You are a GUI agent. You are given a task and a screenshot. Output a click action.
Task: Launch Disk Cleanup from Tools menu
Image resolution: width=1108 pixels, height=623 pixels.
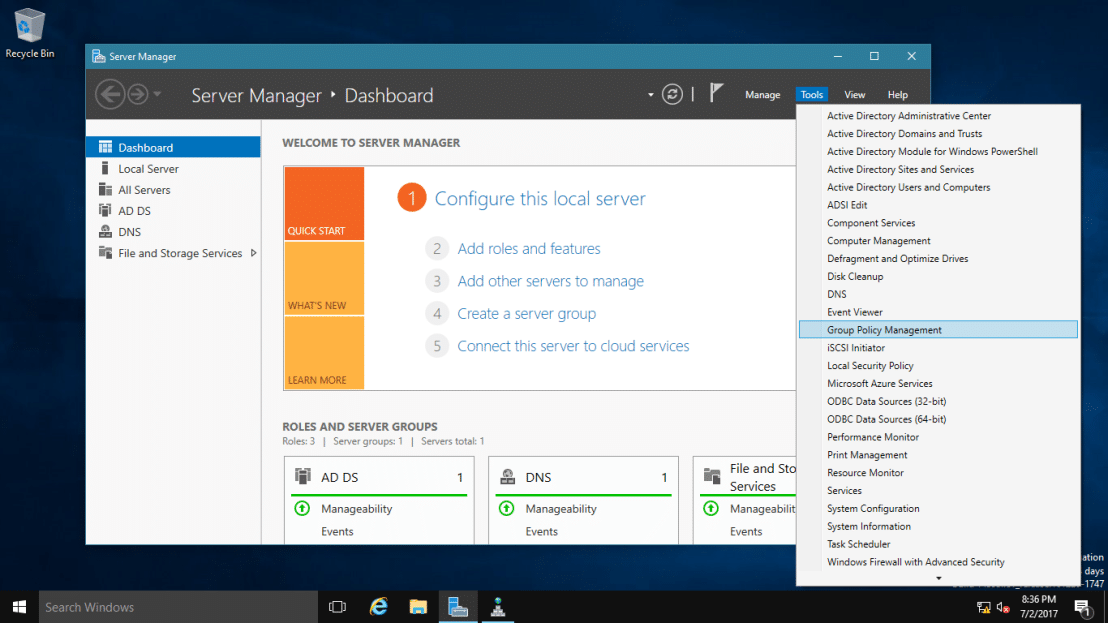click(x=938, y=276)
